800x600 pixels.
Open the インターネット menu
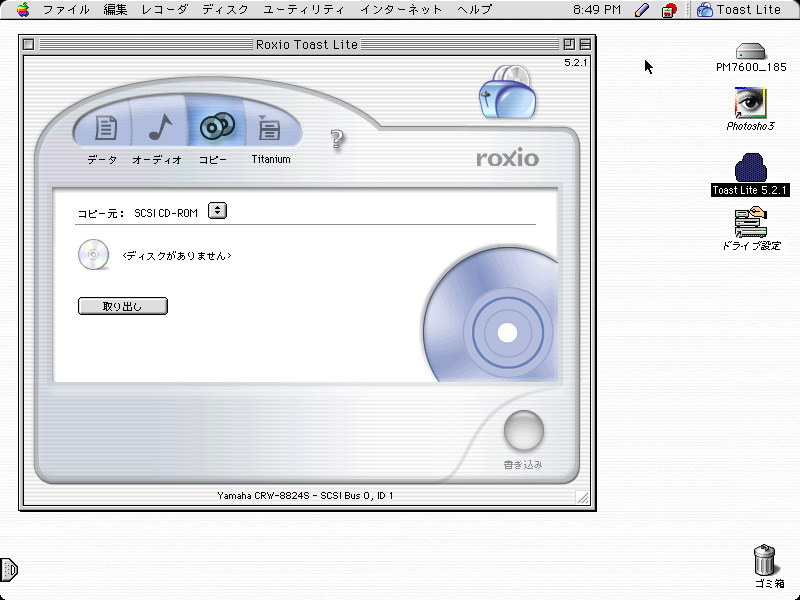(x=401, y=9)
